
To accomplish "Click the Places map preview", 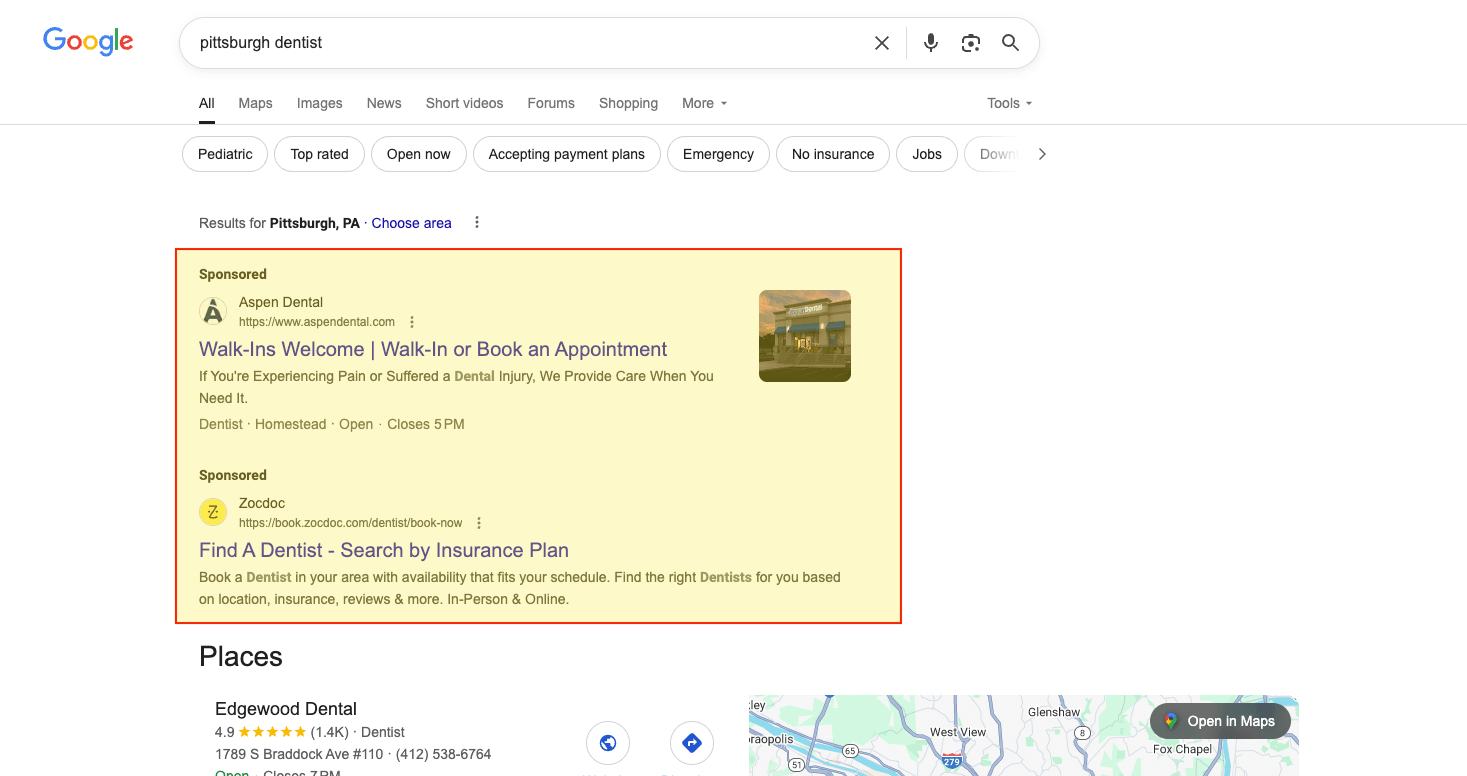I will point(1023,736).
